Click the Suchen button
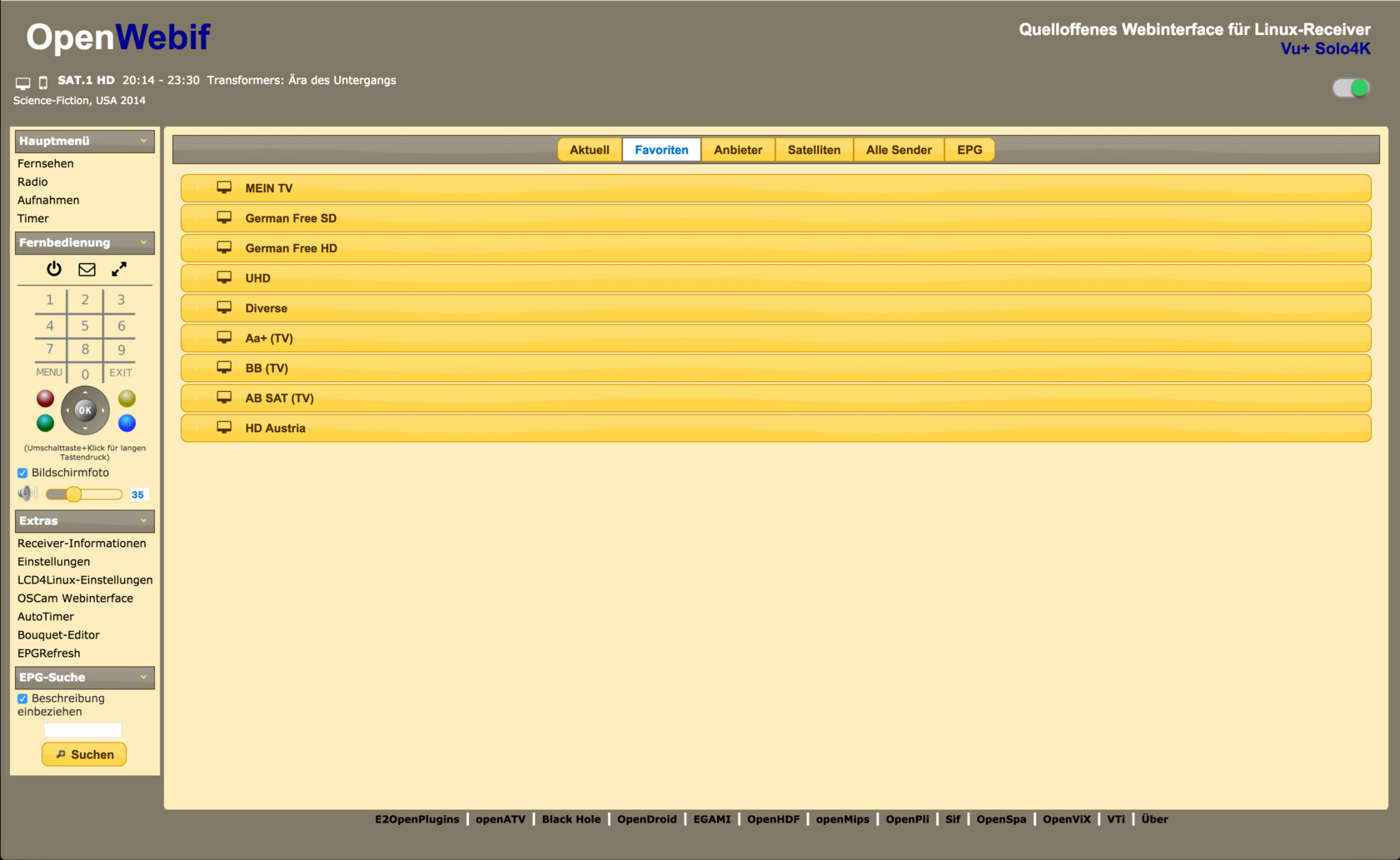The width and height of the screenshot is (1400, 860). point(84,754)
